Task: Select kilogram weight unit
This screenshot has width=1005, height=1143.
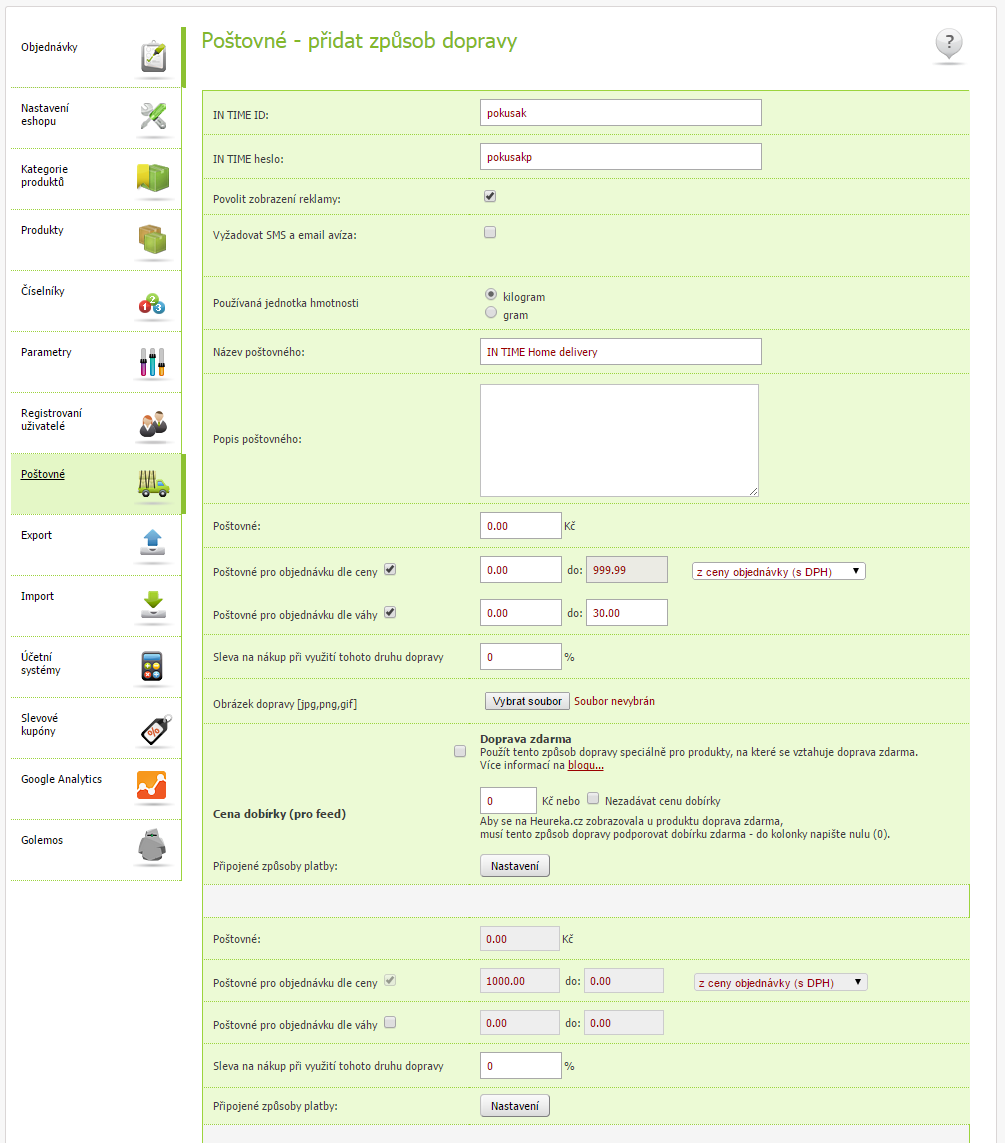Action: [x=491, y=294]
